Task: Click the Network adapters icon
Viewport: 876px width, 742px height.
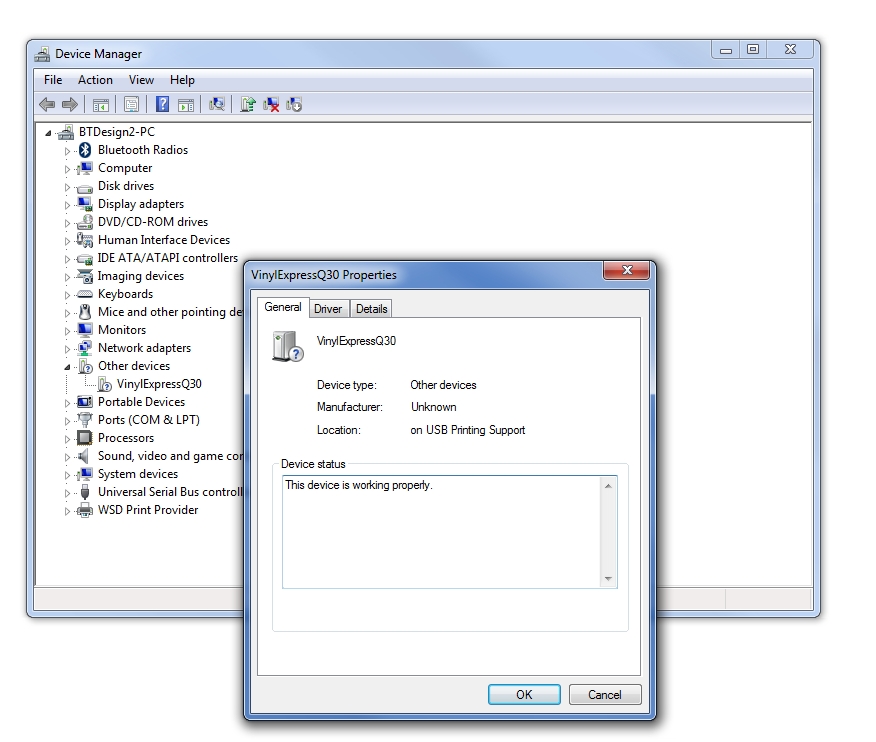Action: tap(85, 348)
